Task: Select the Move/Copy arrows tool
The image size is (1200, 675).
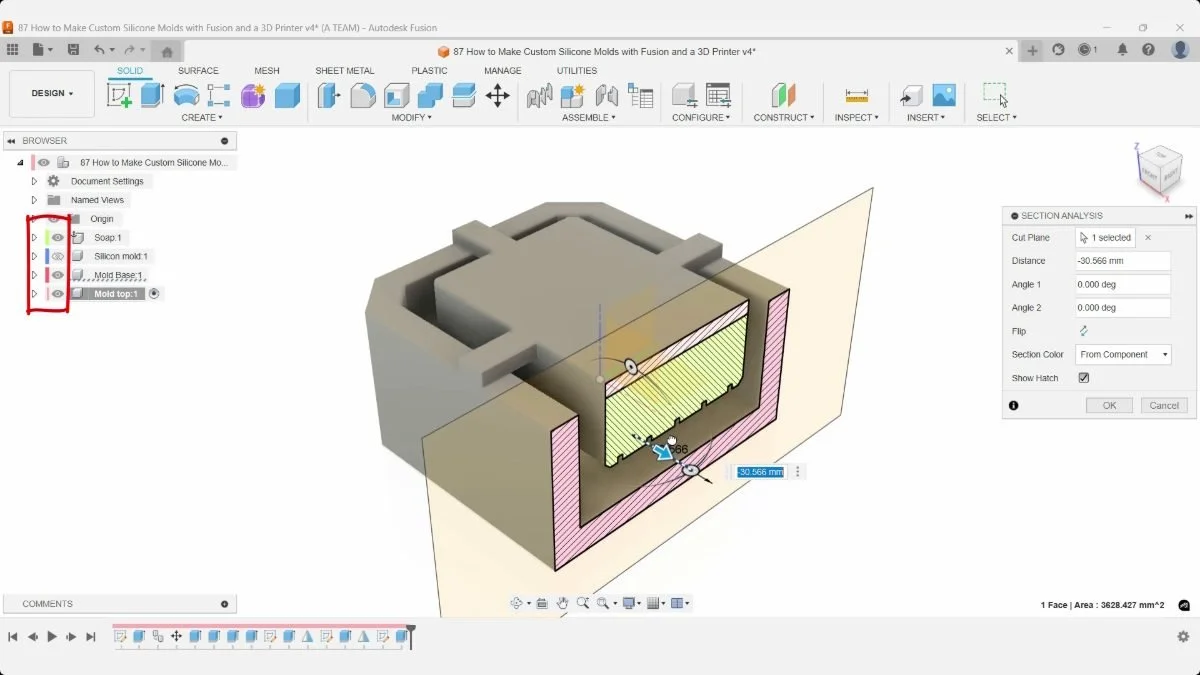Action: [497, 95]
